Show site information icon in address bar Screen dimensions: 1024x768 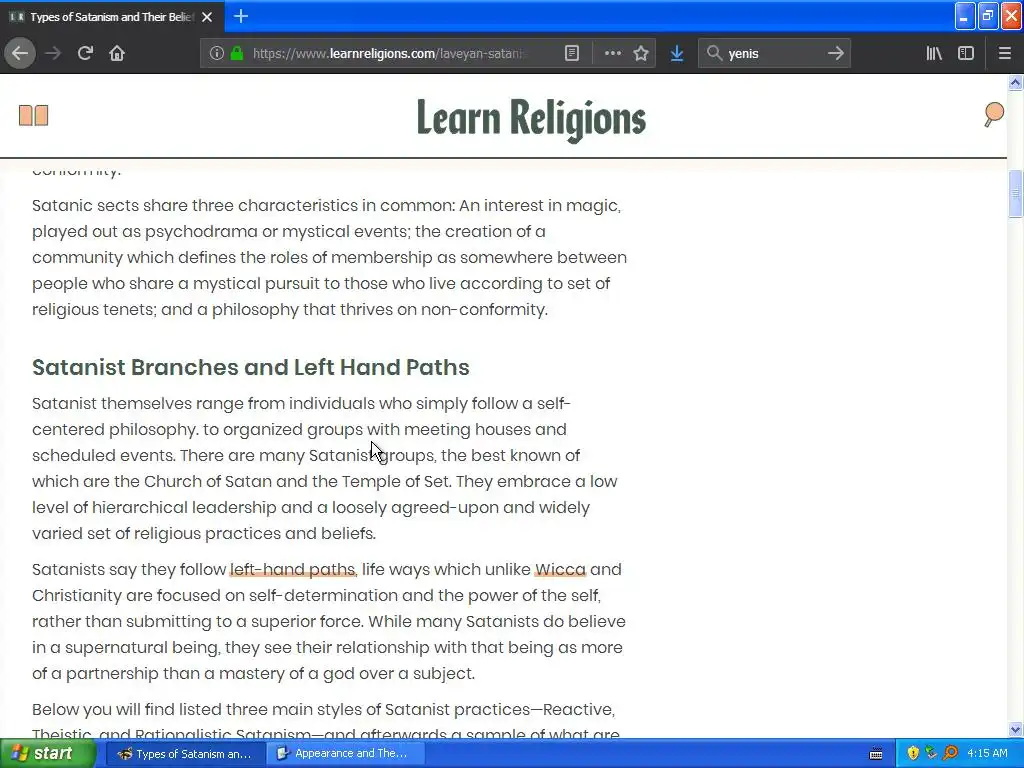coord(217,54)
